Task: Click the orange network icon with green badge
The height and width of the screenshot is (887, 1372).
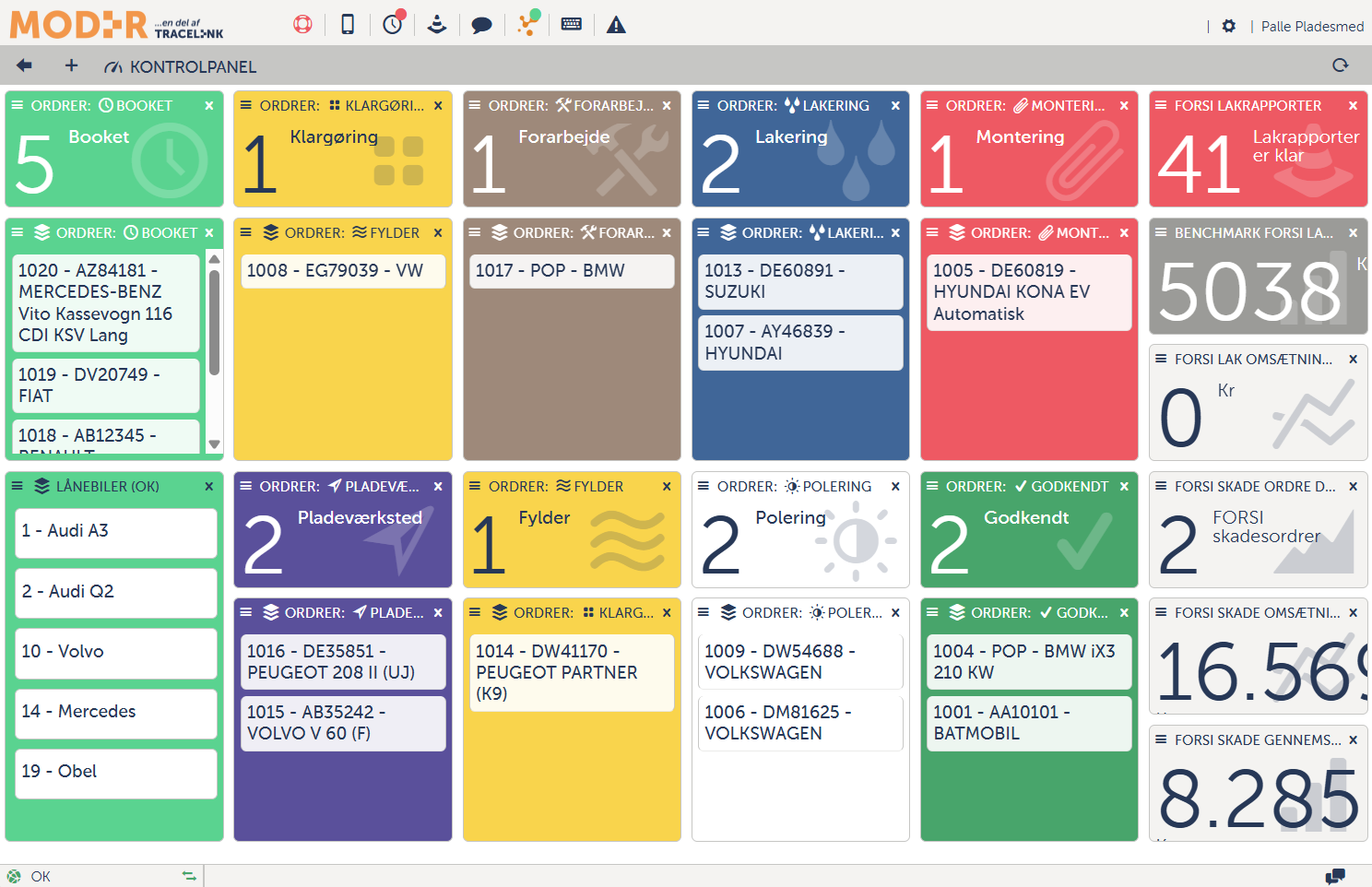Action: pos(527,24)
